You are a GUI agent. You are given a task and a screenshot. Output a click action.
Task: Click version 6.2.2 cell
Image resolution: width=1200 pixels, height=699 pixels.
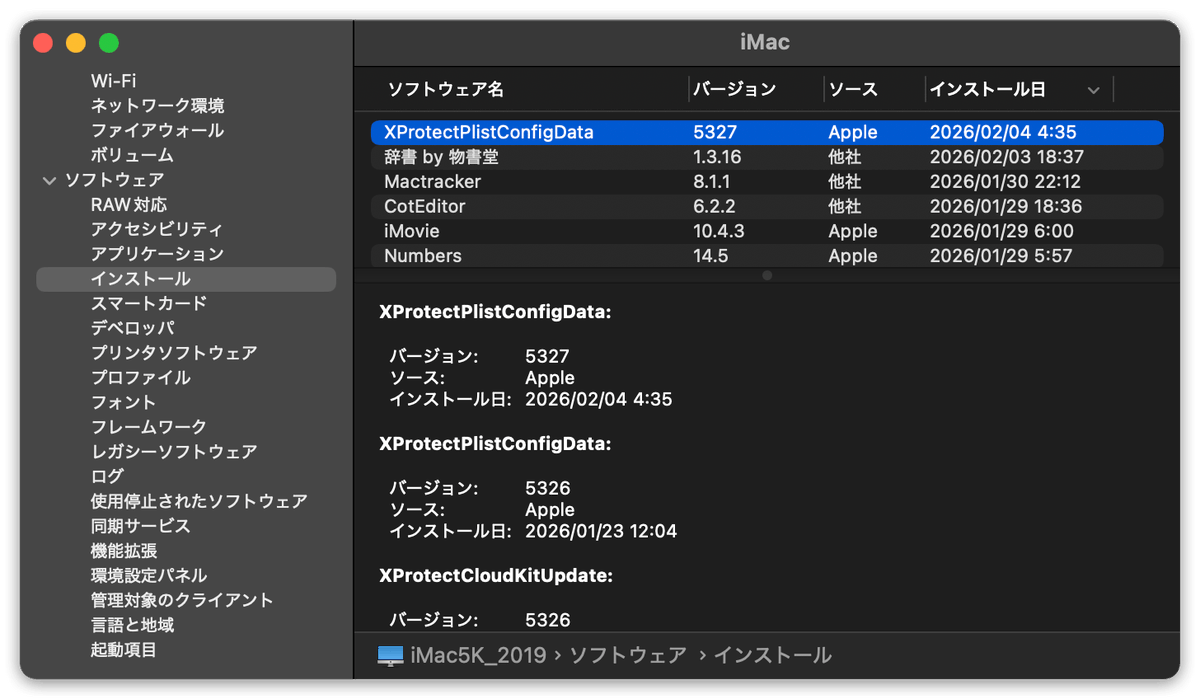(714, 207)
